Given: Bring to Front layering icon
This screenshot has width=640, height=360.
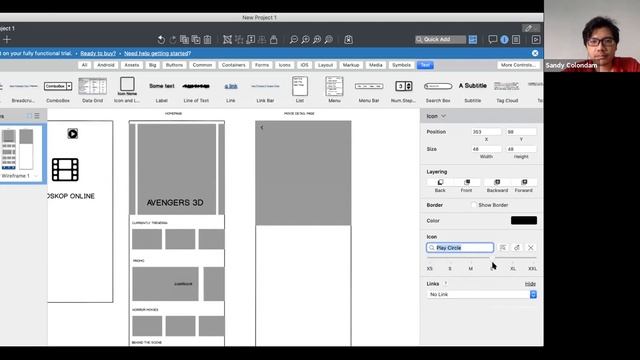Looking at the screenshot, I should pyautogui.click(x=467, y=182).
